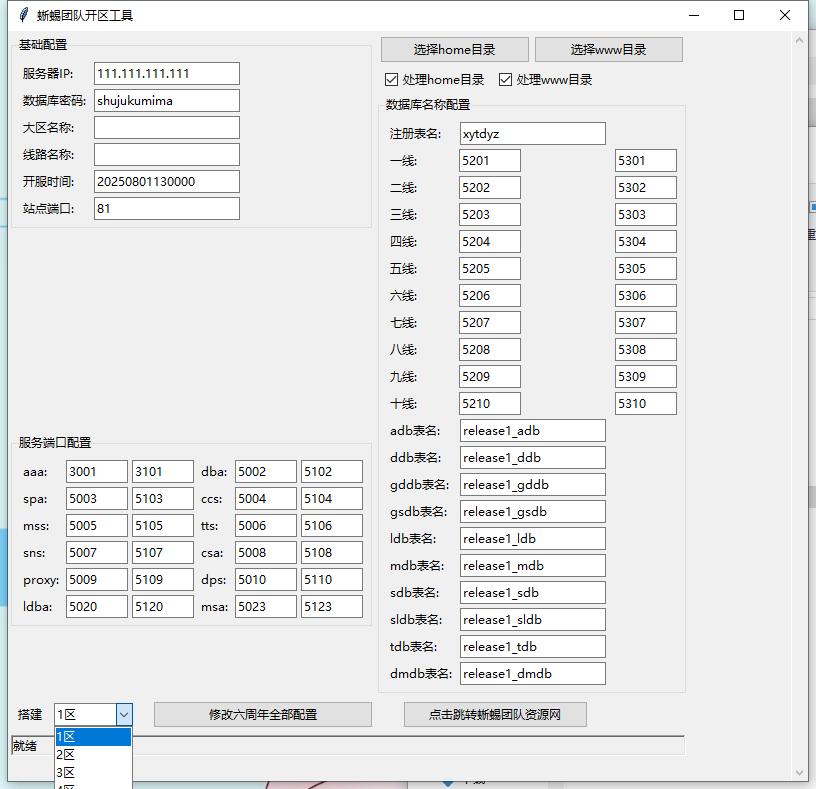
Task: Open the 资源网 jump link button
Action: [495, 714]
